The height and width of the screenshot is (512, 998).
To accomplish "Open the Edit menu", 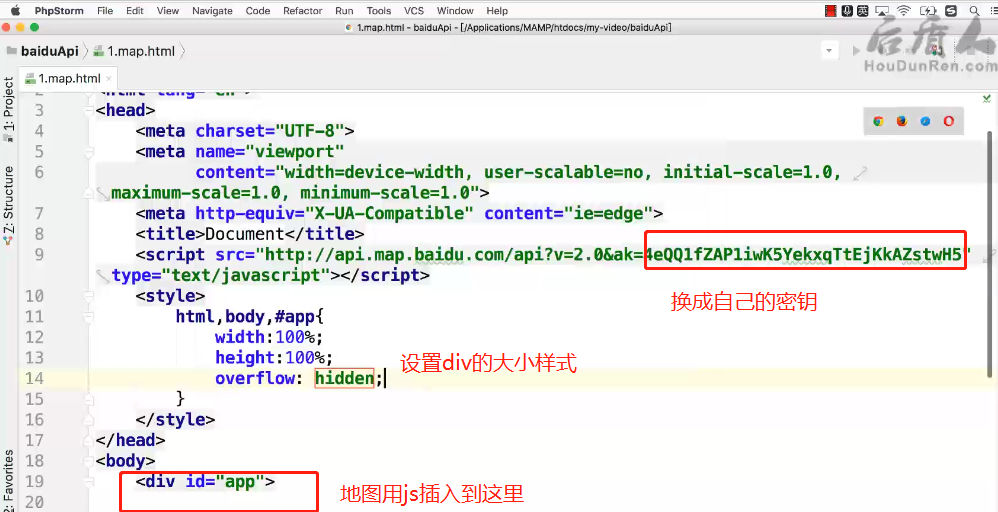I will pos(134,11).
